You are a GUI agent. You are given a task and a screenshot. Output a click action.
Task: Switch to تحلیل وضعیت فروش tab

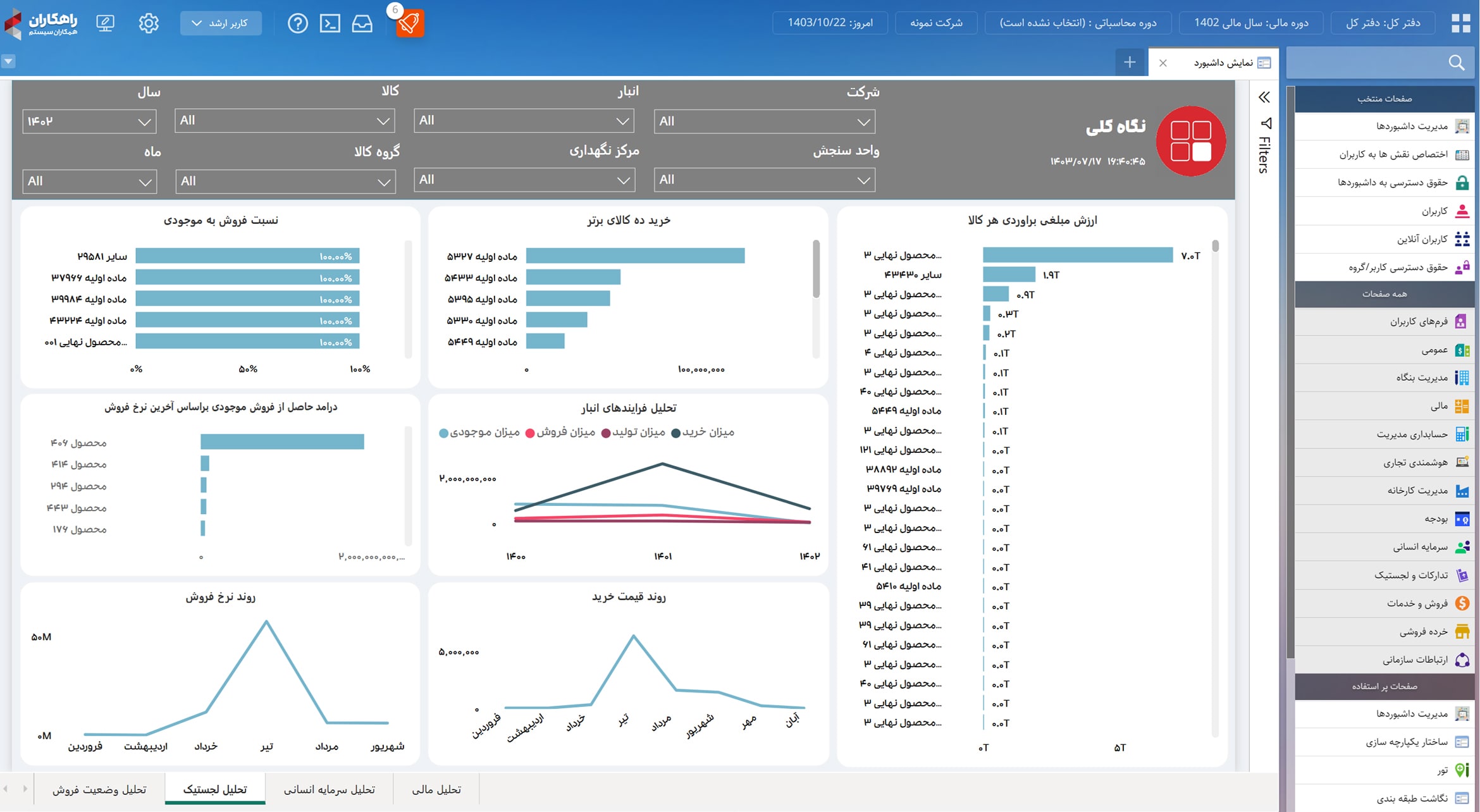tap(99, 789)
